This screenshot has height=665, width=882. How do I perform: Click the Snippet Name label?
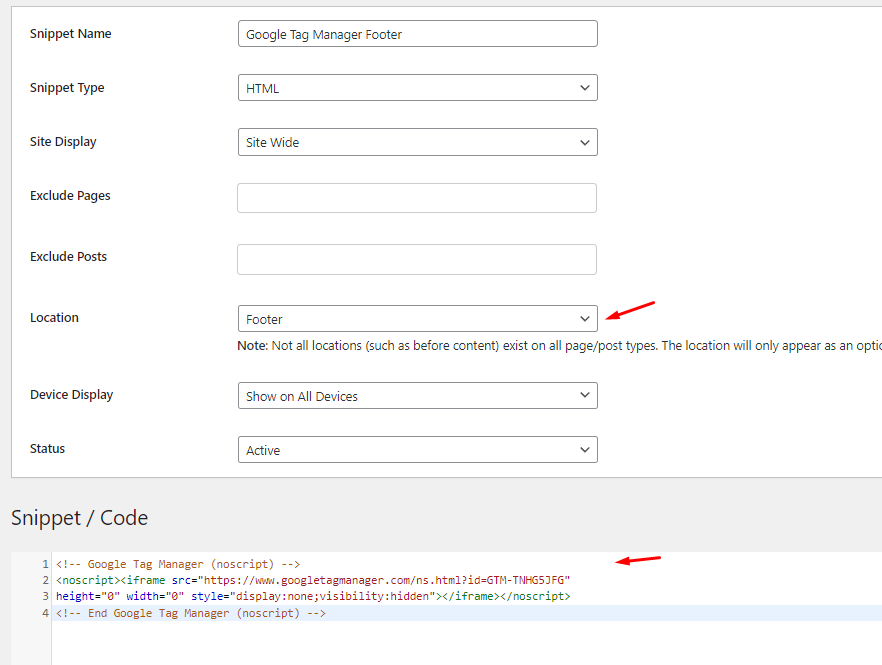tap(70, 34)
